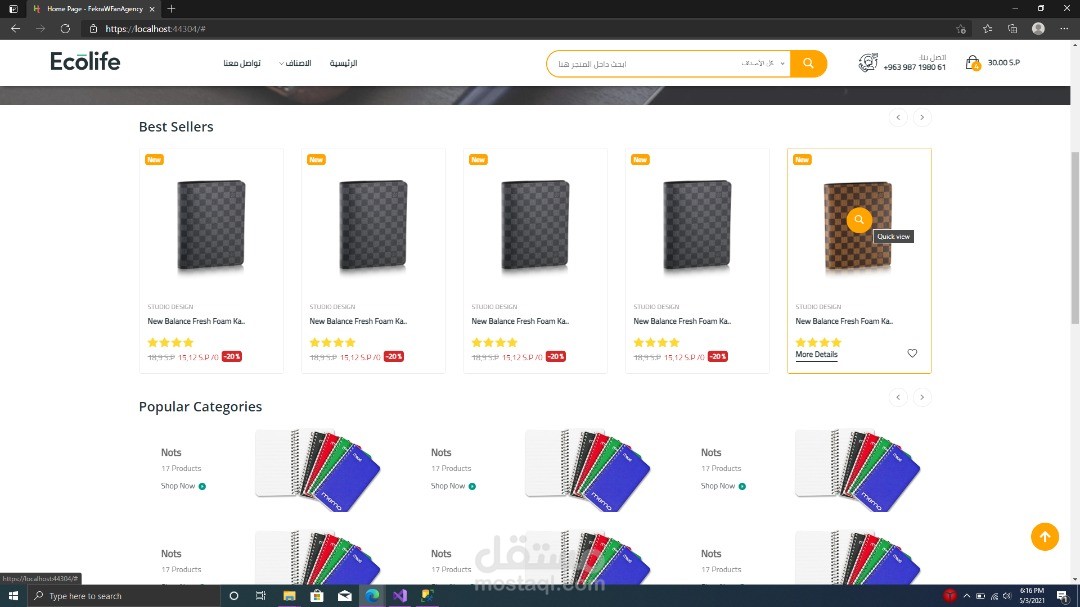Show hidden system tray icons chevron
Screen dimensions: 1080x607
tap(966, 596)
